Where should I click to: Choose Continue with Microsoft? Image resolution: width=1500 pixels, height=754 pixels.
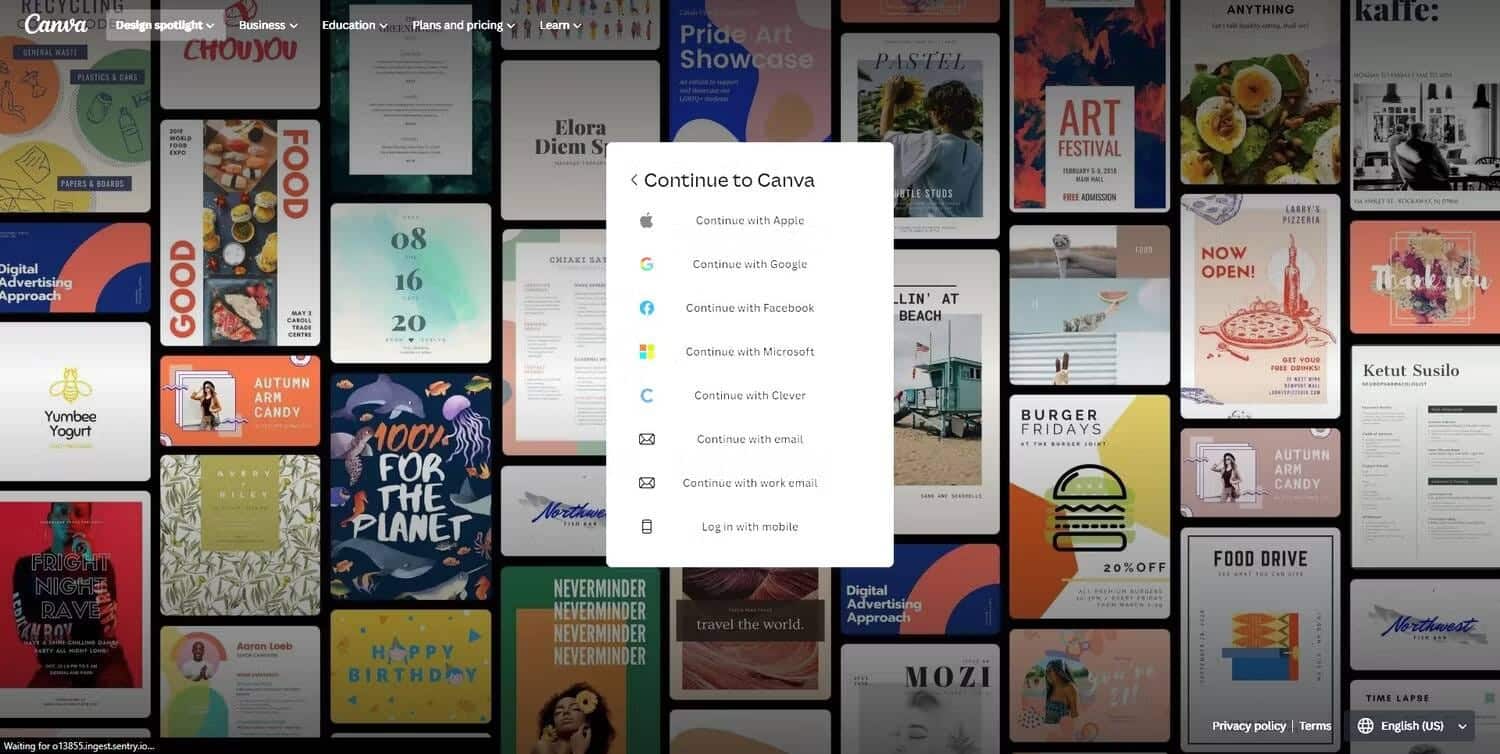coord(750,352)
